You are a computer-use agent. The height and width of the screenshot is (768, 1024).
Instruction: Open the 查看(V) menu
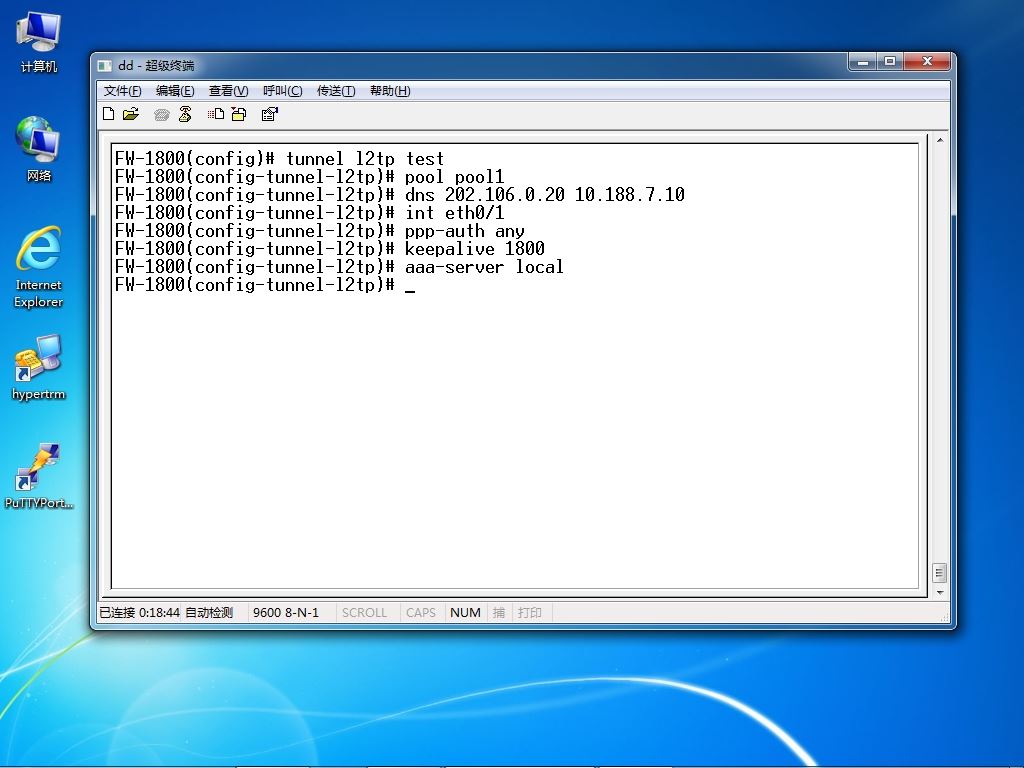tap(229, 91)
